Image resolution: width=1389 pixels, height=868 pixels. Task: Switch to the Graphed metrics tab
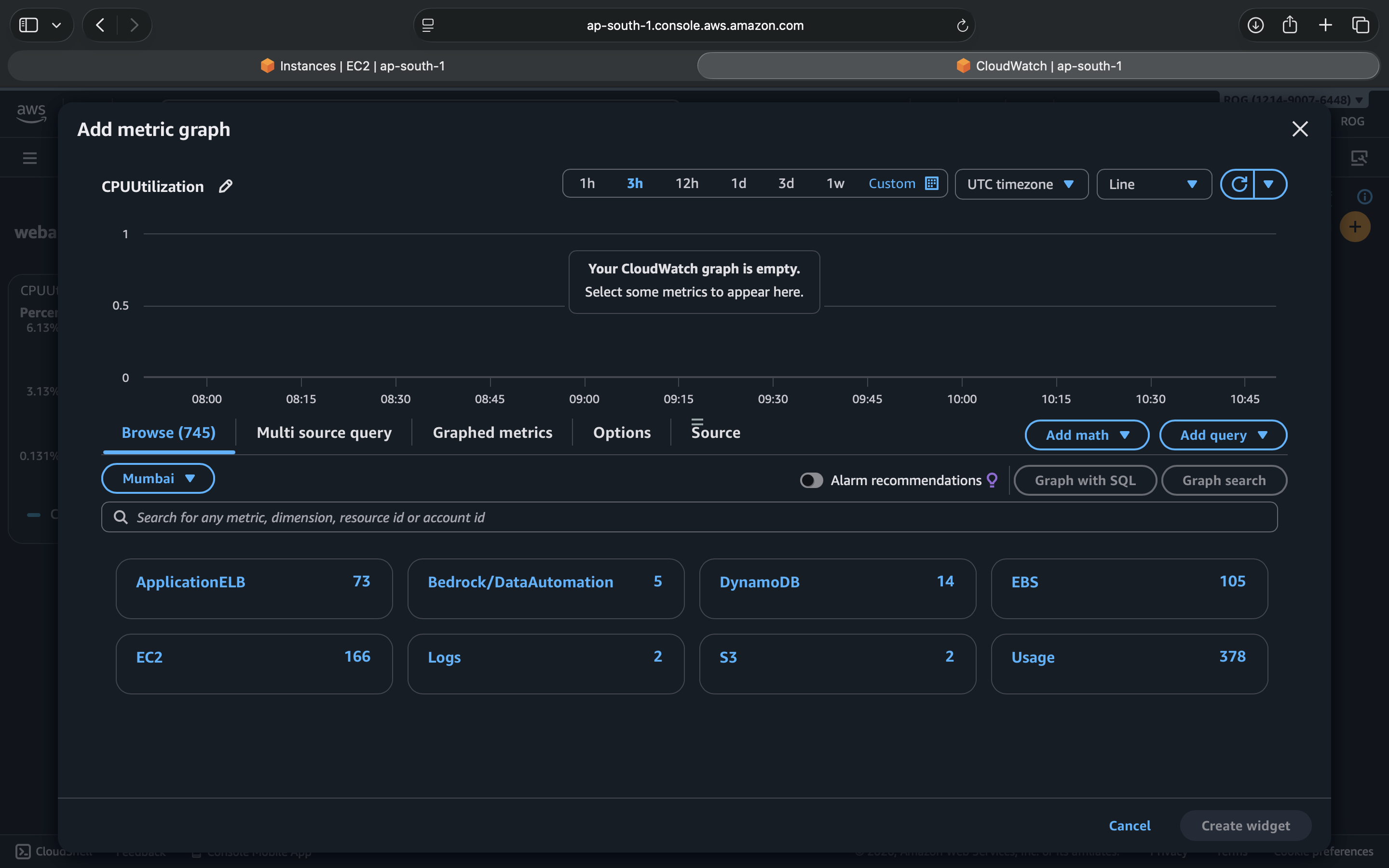click(492, 432)
